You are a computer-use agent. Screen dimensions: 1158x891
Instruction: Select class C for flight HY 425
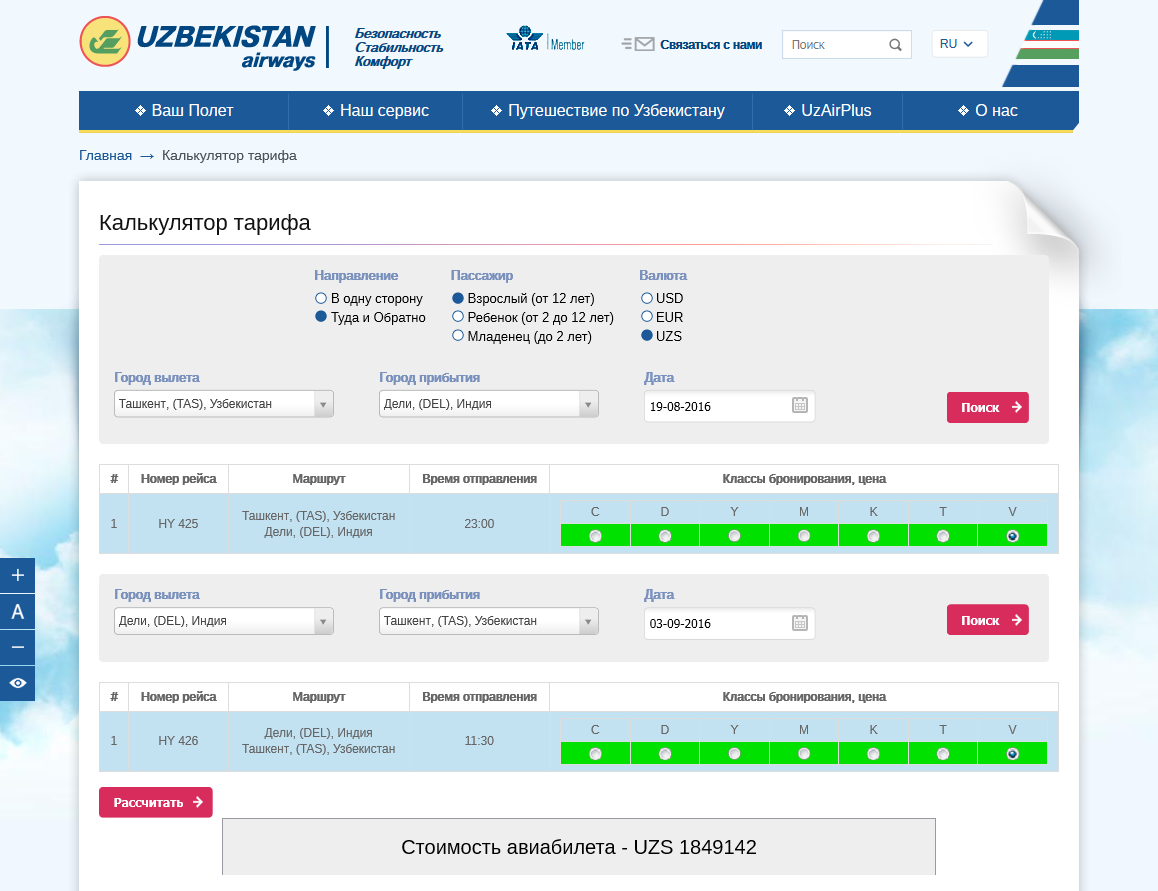(596, 536)
